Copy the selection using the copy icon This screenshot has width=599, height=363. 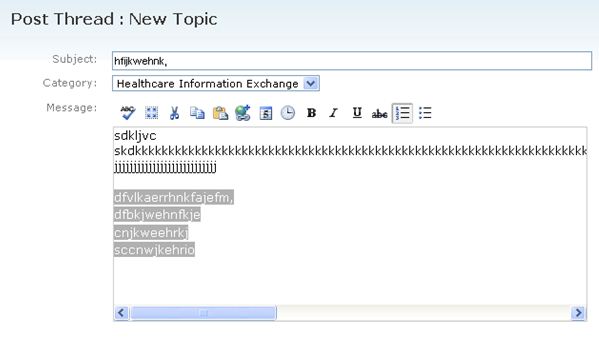197,113
